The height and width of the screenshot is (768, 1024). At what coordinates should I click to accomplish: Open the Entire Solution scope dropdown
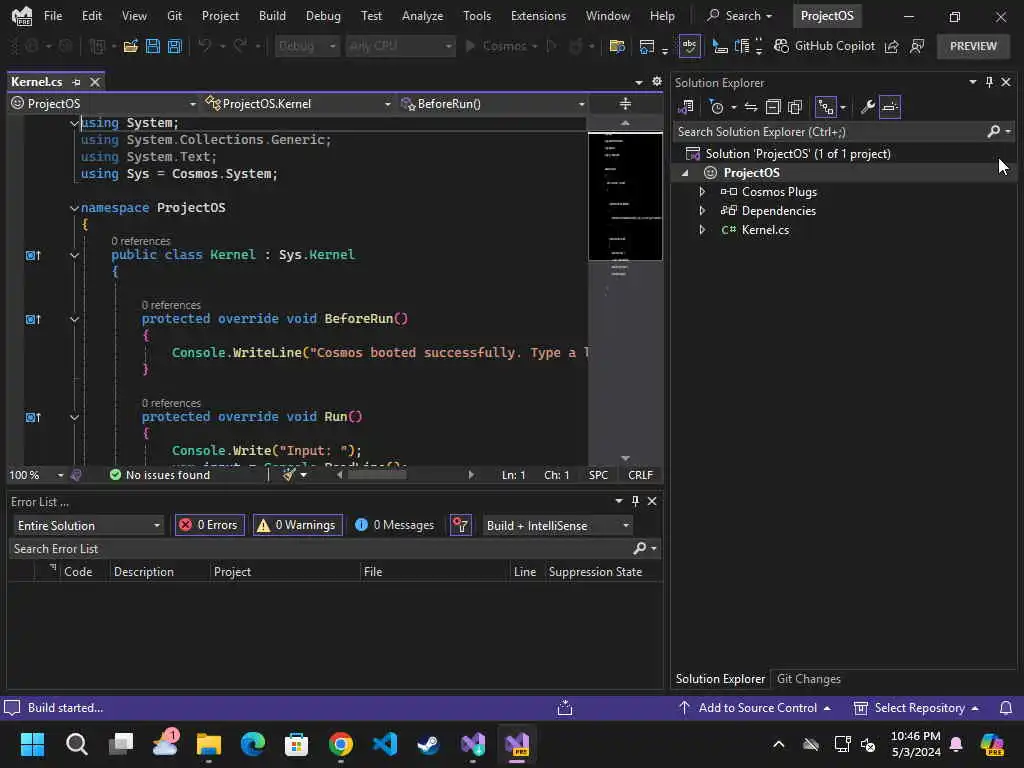coord(88,526)
